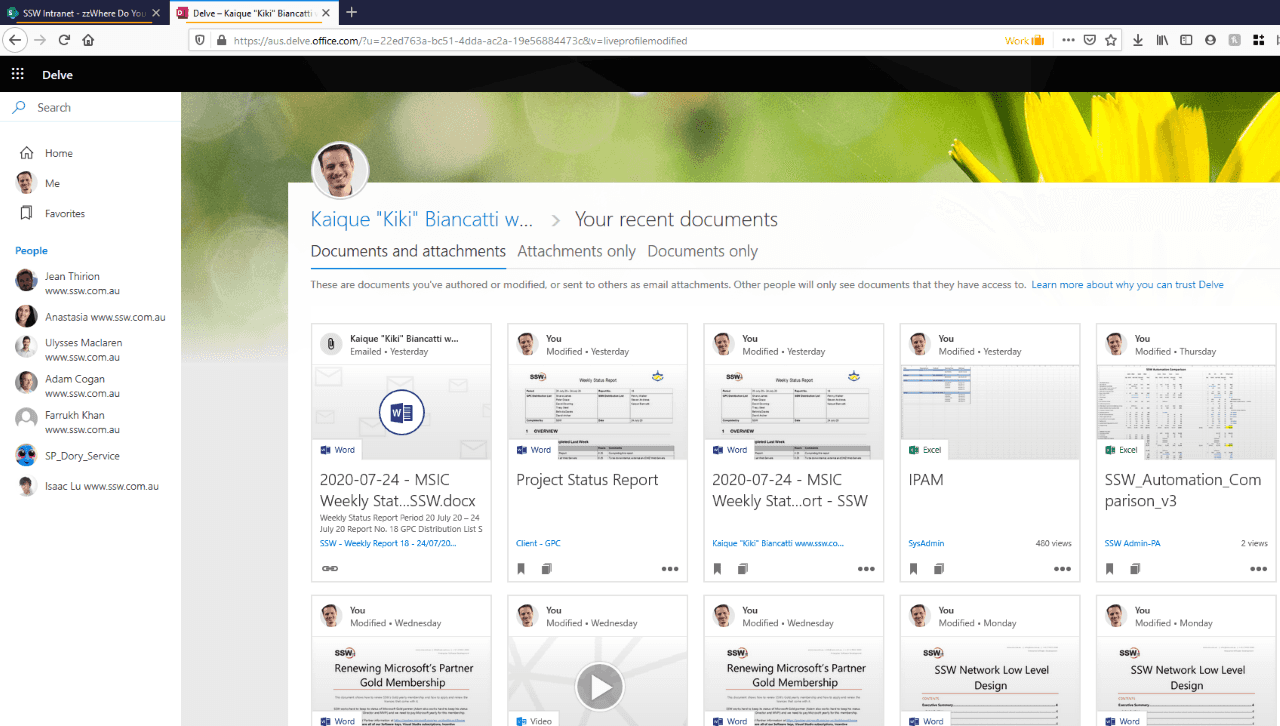Viewport: 1280px width, 726px height.
Task: Open more options on Project Status Report
Action: coord(670,569)
